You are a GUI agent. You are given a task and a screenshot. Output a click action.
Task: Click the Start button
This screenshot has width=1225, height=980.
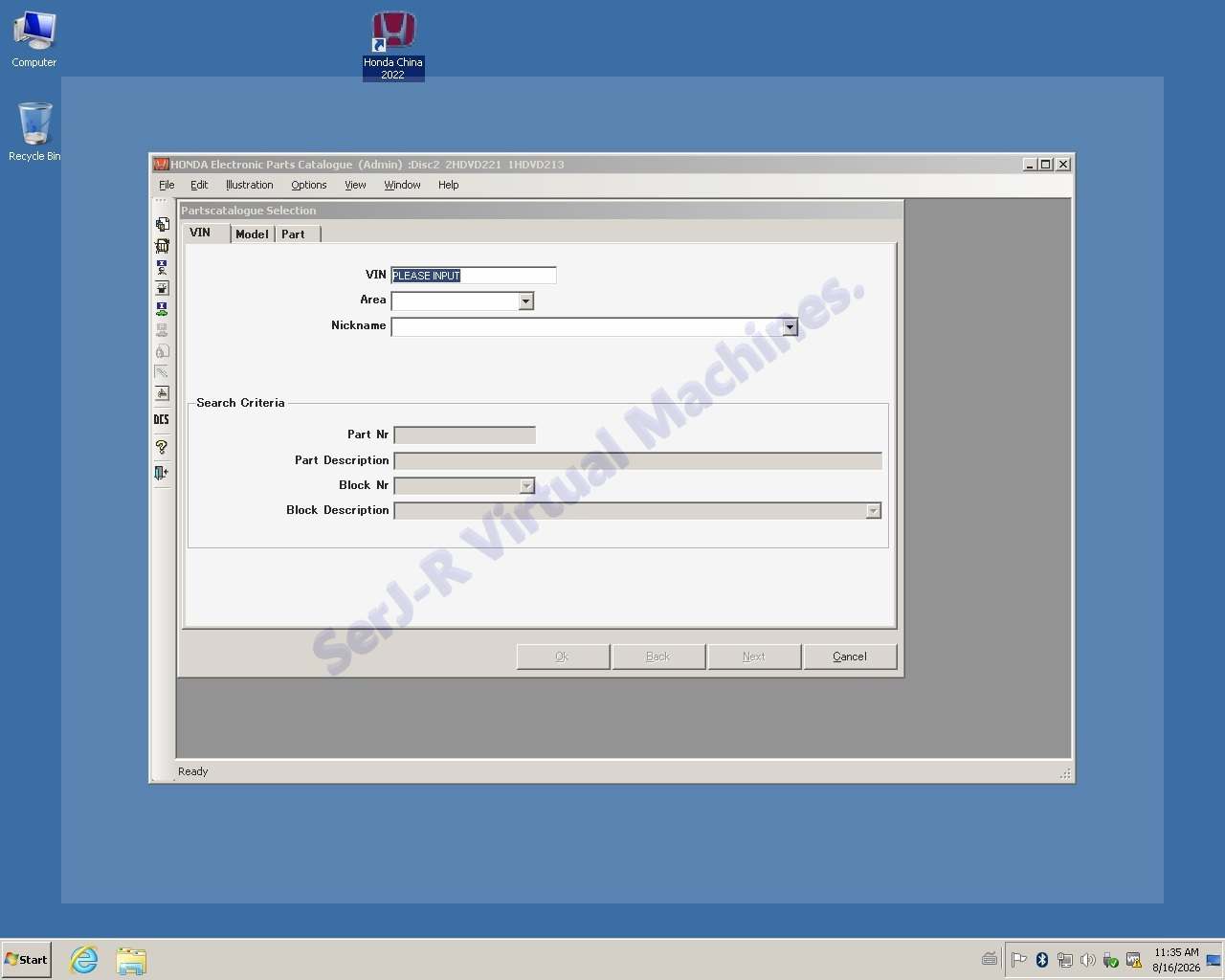tap(26, 960)
